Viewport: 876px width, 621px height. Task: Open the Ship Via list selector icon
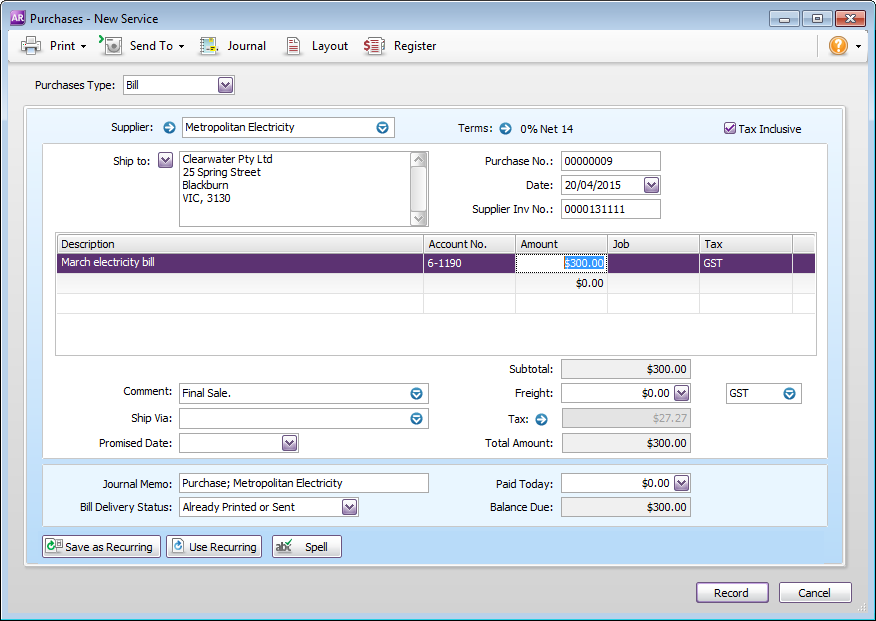[x=416, y=419]
